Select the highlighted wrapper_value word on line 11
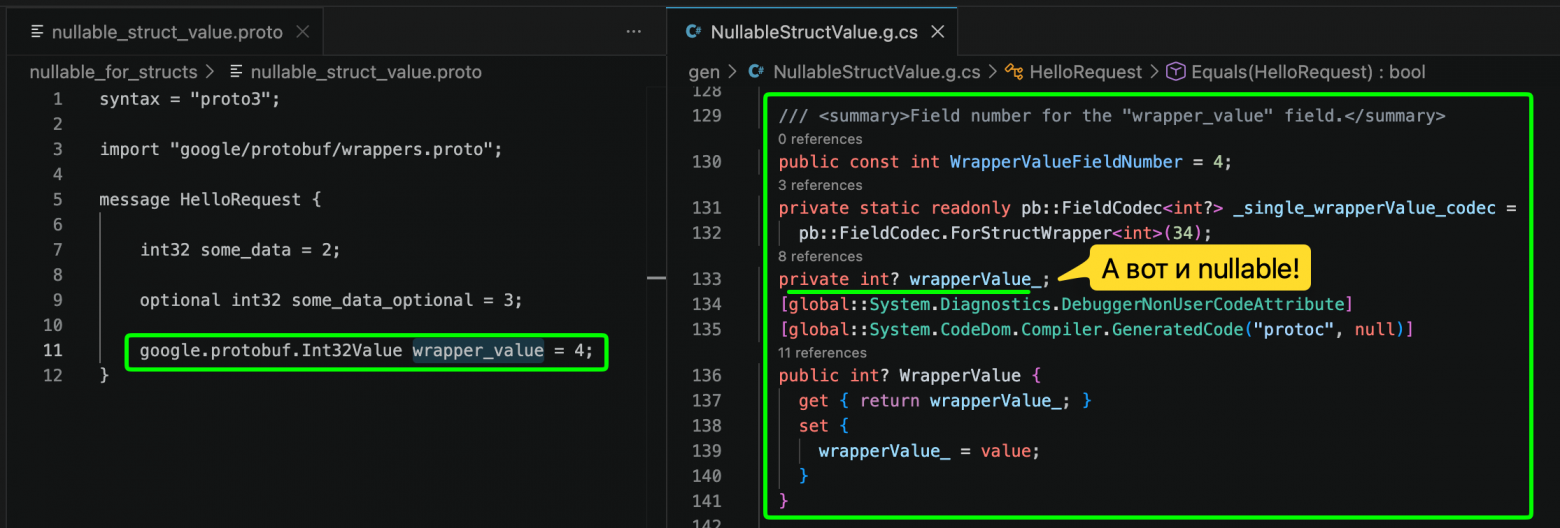 tap(478, 350)
